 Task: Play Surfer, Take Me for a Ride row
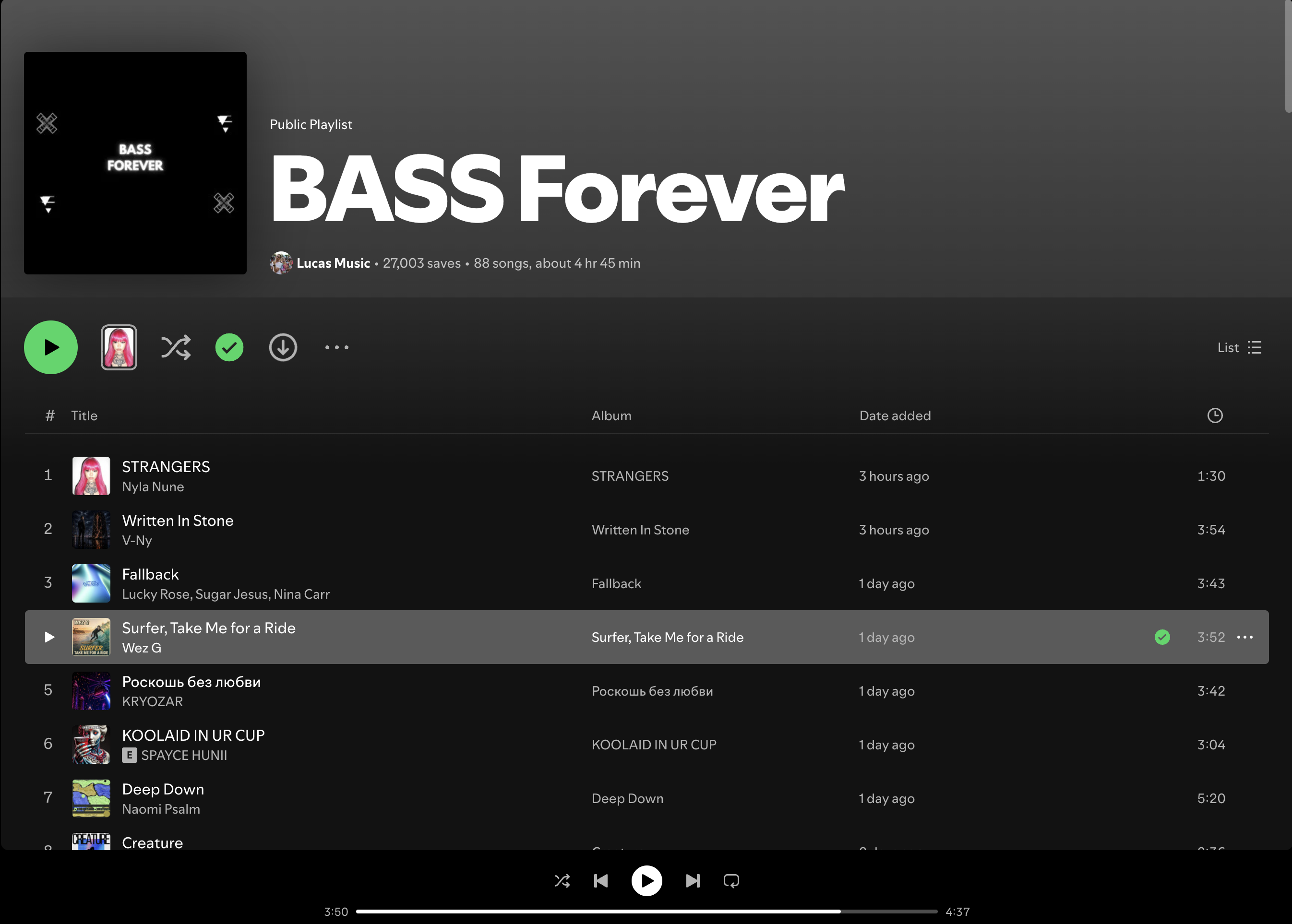pyautogui.click(x=49, y=637)
